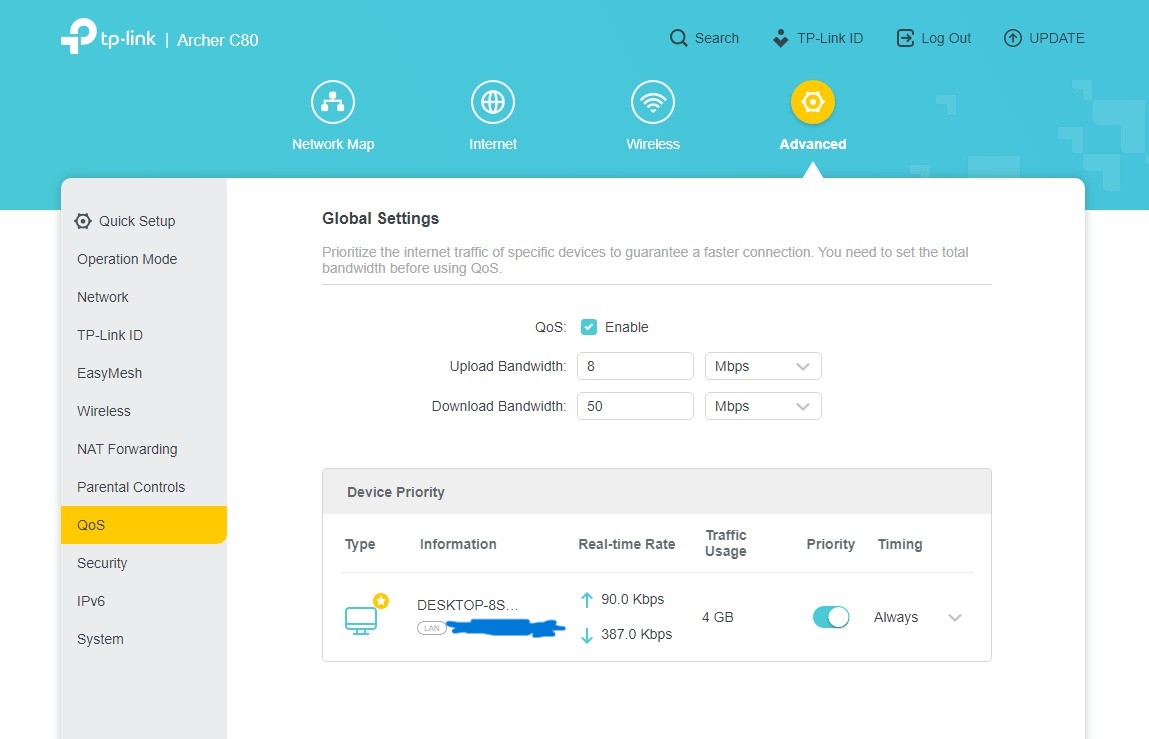
Task: Click the 387.0 Kbps download rate
Action: tap(636, 634)
